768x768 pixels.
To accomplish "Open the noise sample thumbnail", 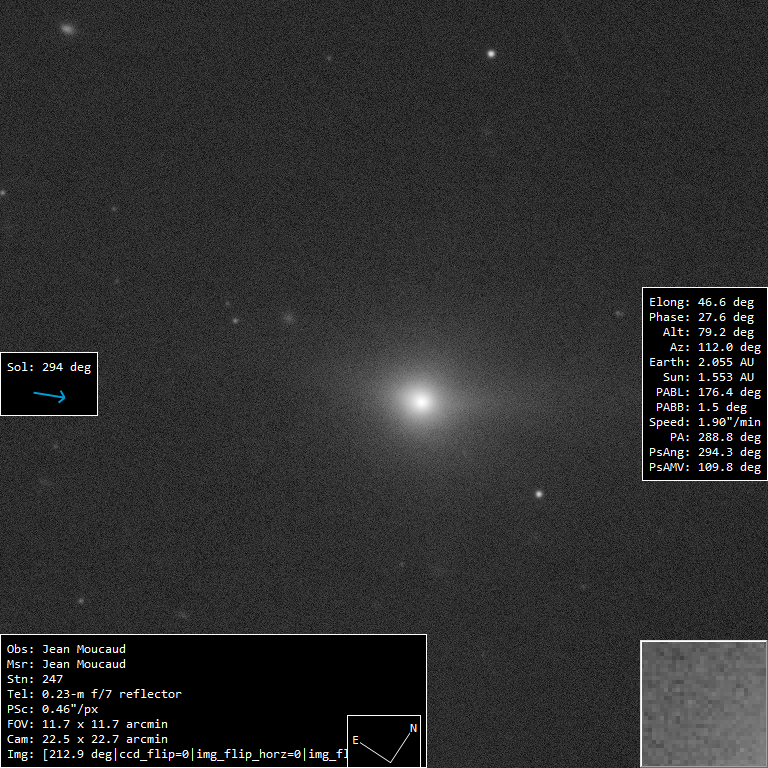I will point(703,703).
